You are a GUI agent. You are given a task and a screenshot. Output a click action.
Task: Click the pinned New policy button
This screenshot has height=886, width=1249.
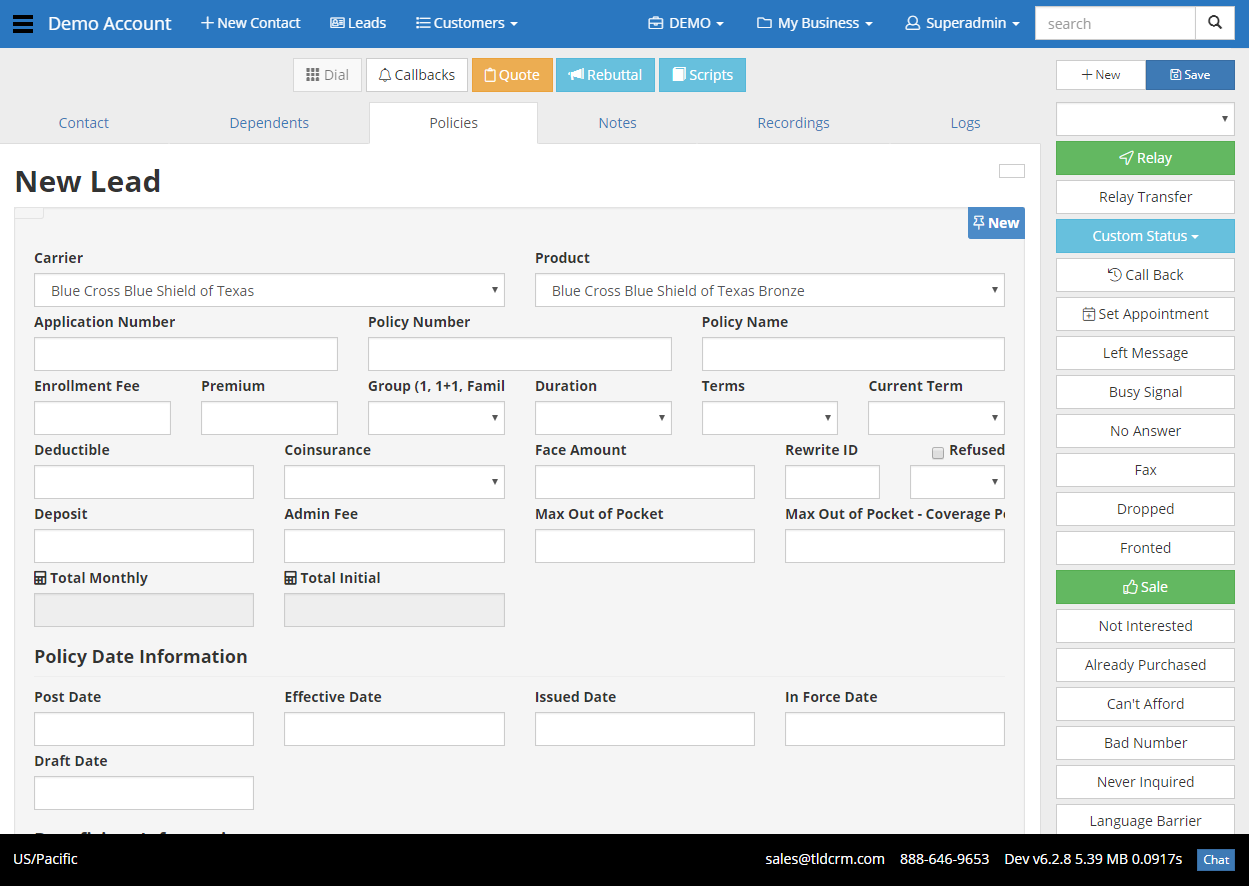(995, 222)
